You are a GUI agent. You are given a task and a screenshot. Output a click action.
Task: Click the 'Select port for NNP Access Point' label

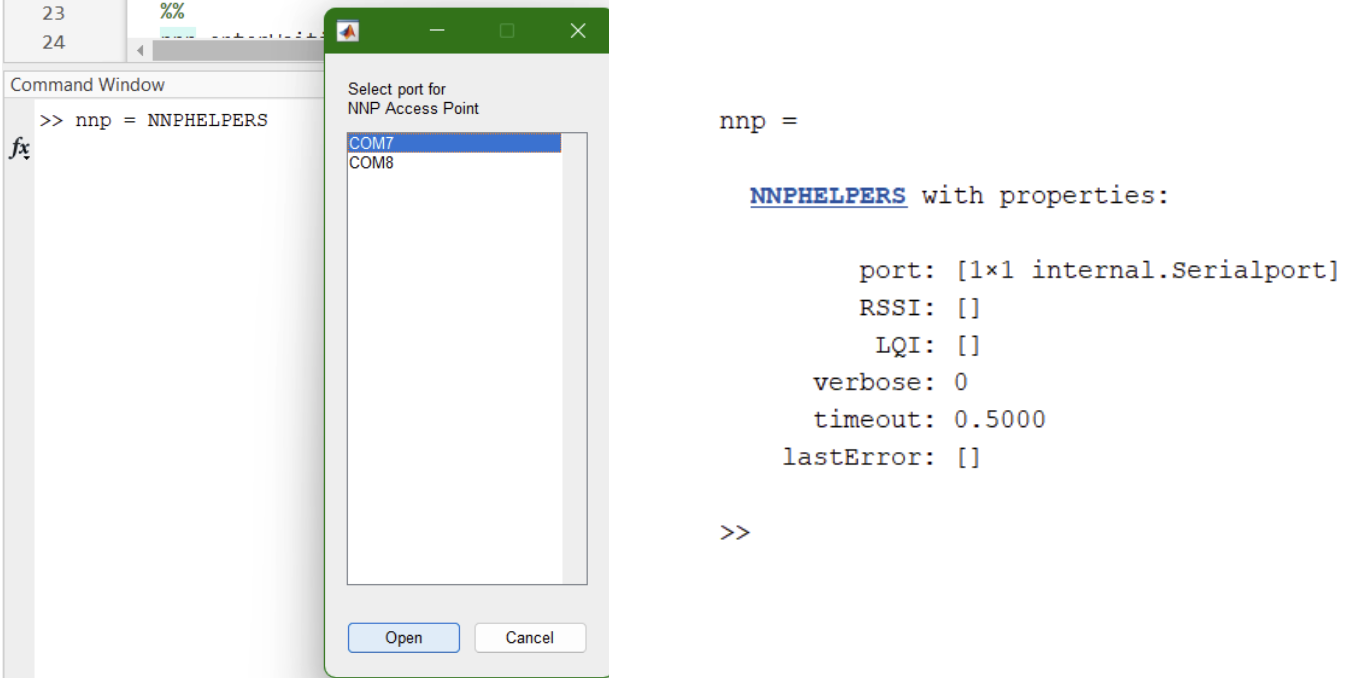(x=413, y=99)
